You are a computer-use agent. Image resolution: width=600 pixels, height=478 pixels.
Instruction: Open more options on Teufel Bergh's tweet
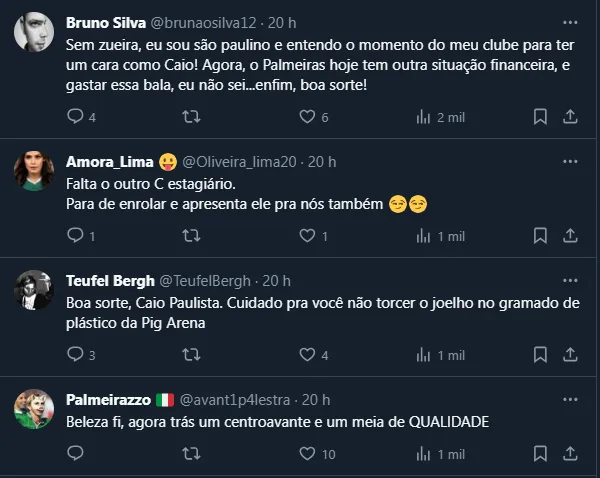pyautogui.click(x=569, y=280)
